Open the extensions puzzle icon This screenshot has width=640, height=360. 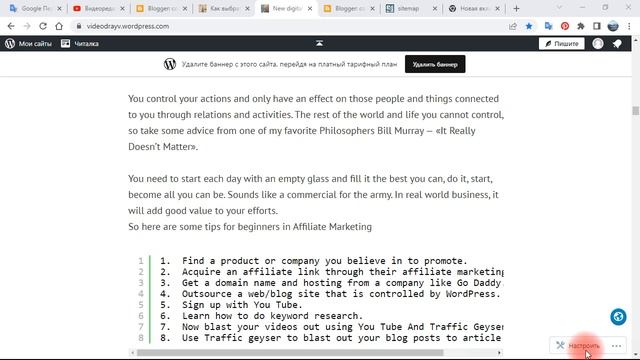(581, 26)
